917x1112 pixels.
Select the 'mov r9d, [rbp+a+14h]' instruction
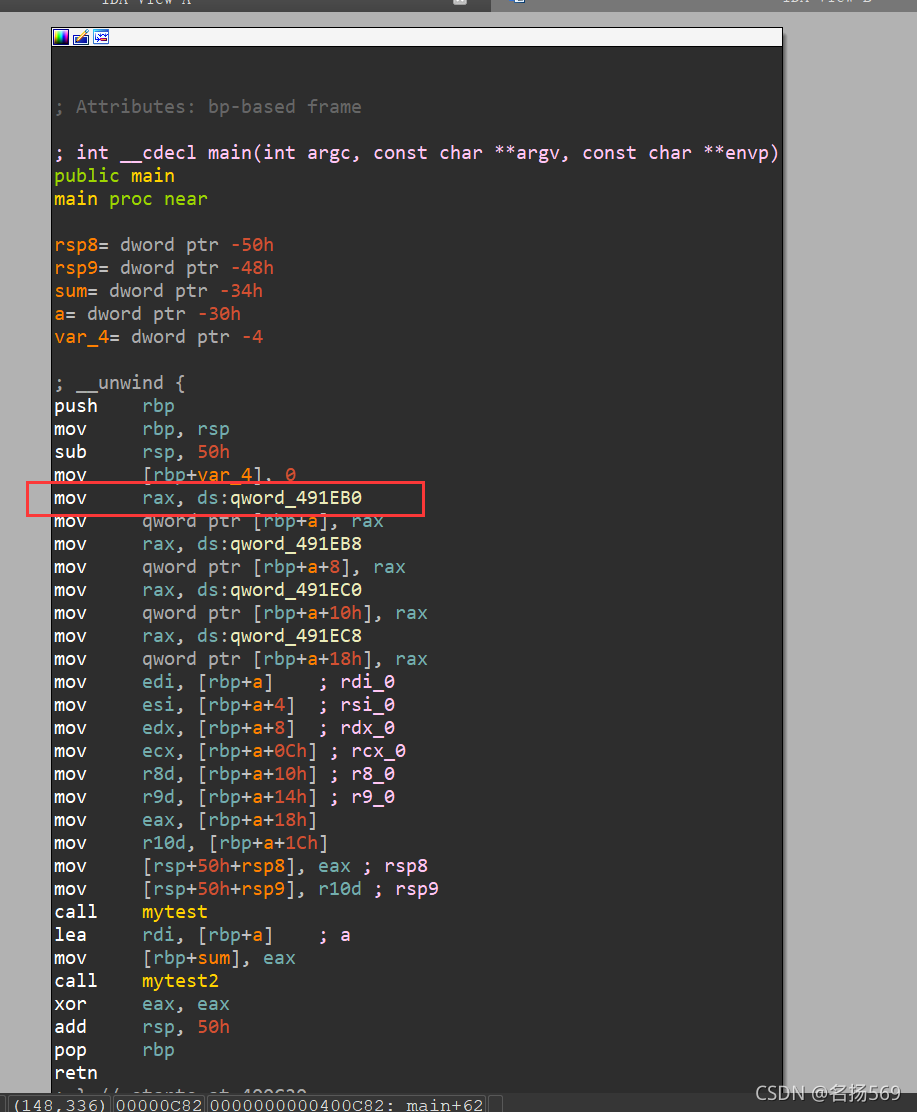(x=186, y=798)
